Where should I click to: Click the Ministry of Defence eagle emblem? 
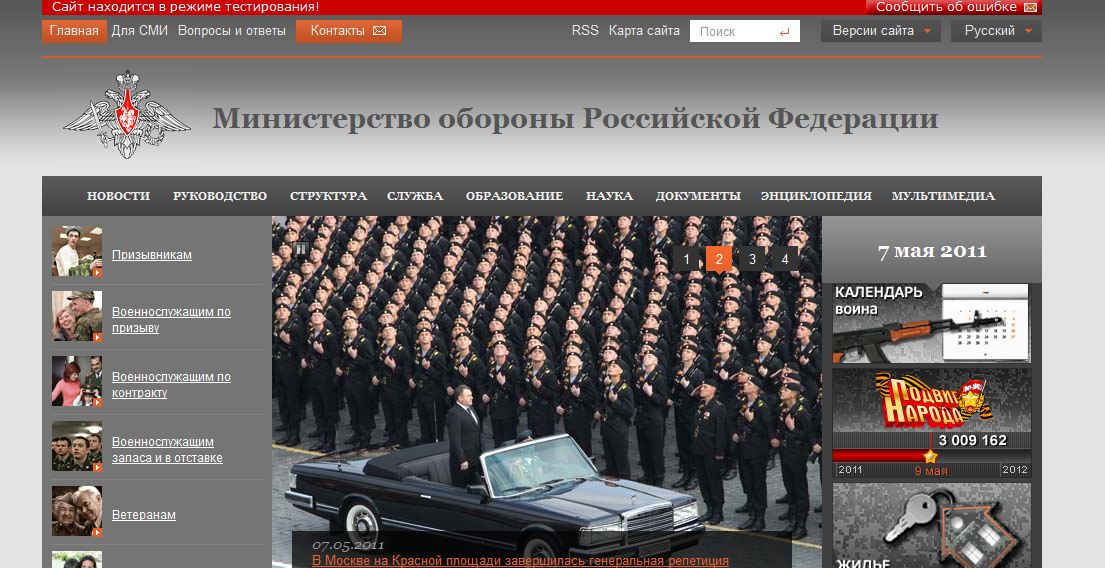(x=127, y=114)
